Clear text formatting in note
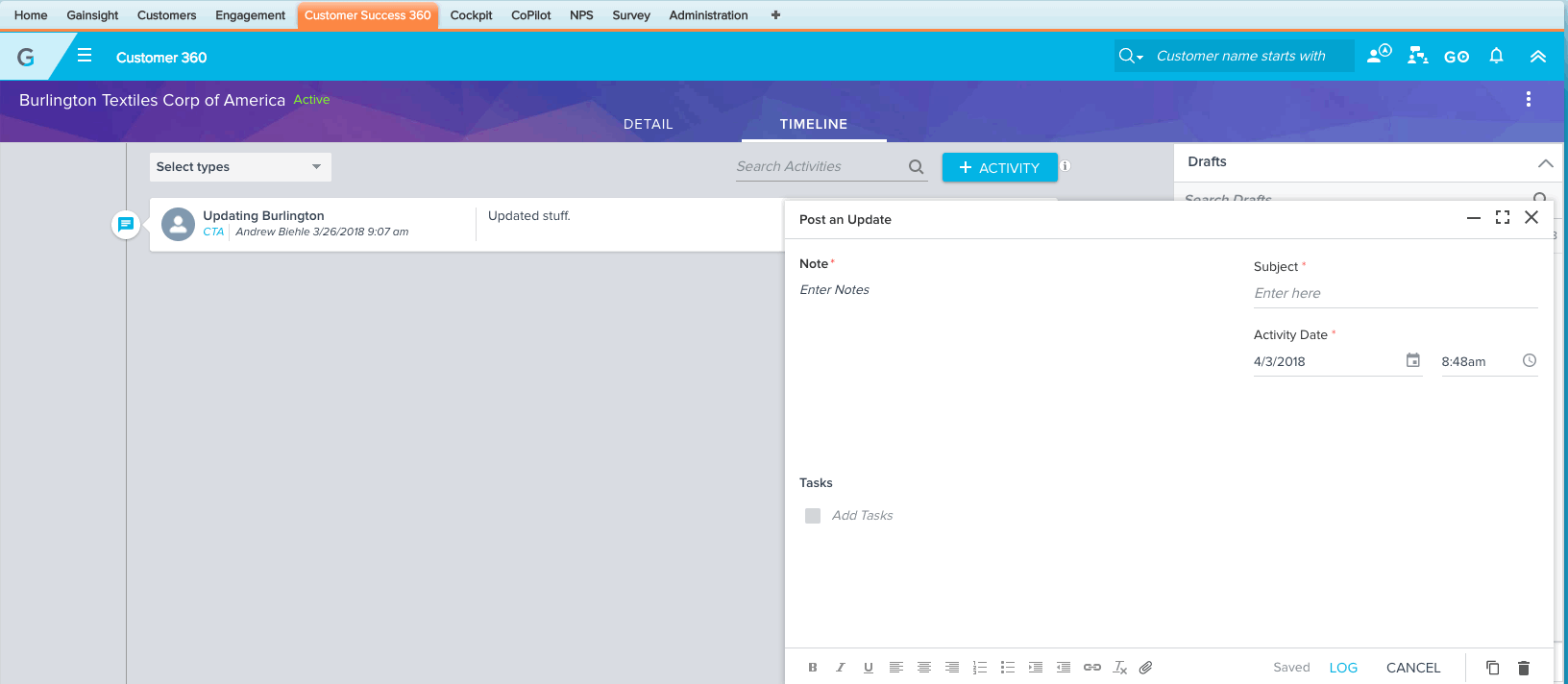The height and width of the screenshot is (684, 1568). tap(1120, 668)
